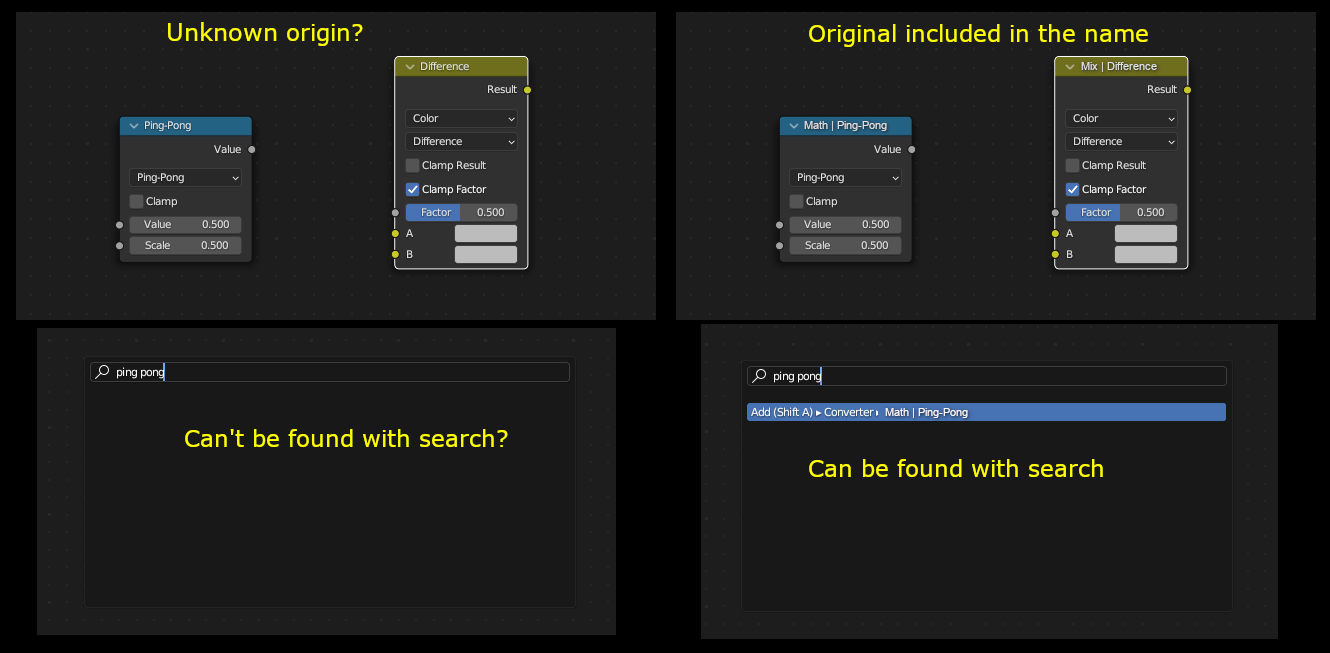
Task: Click Result output socket of Mix | Difference node
Action: (x=1187, y=90)
